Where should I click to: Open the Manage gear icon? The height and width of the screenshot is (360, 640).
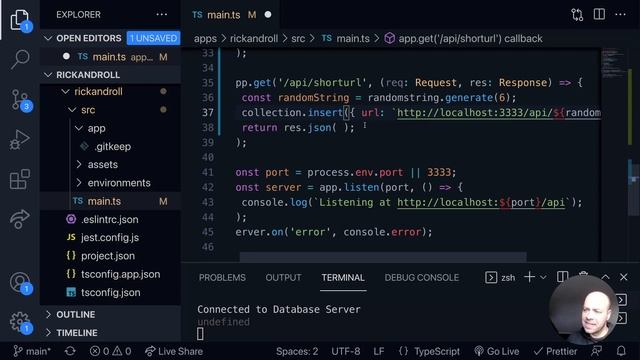point(20,322)
